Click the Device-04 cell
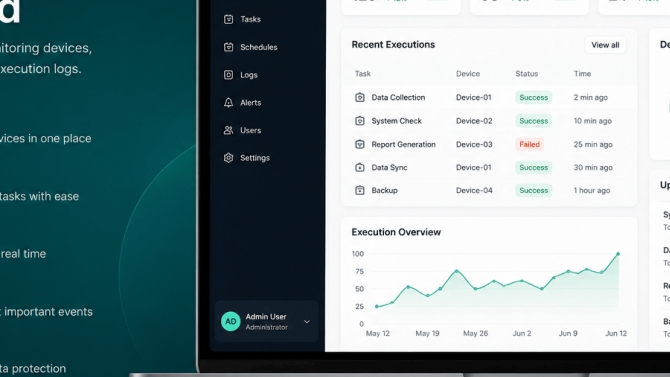 [x=474, y=190]
